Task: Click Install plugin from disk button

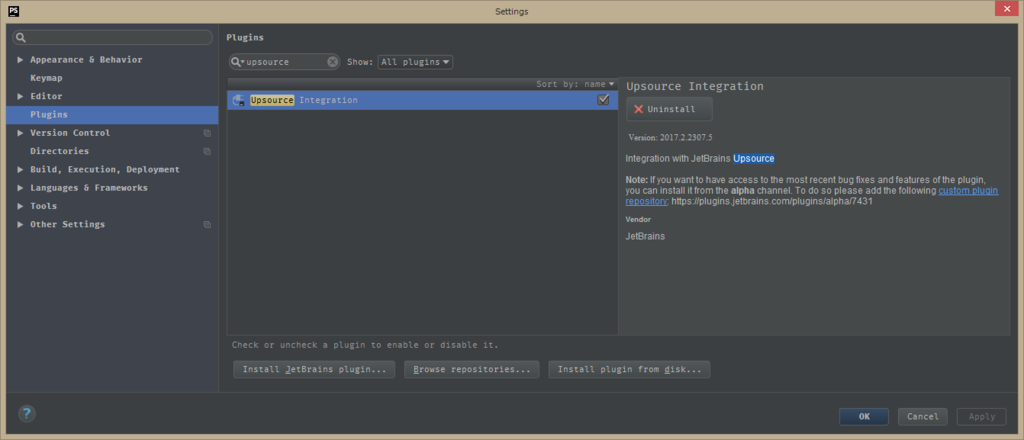Action: click(x=629, y=369)
